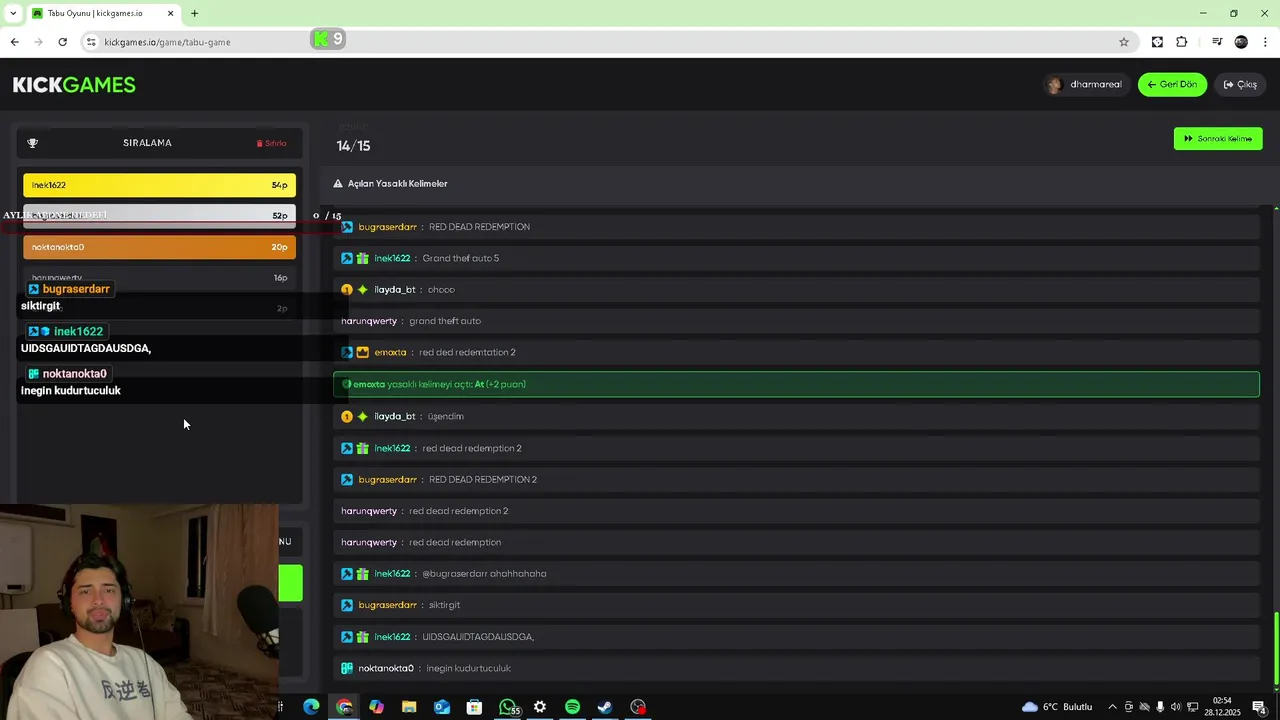Open Chrome three-dot menu

pyautogui.click(x=1266, y=42)
